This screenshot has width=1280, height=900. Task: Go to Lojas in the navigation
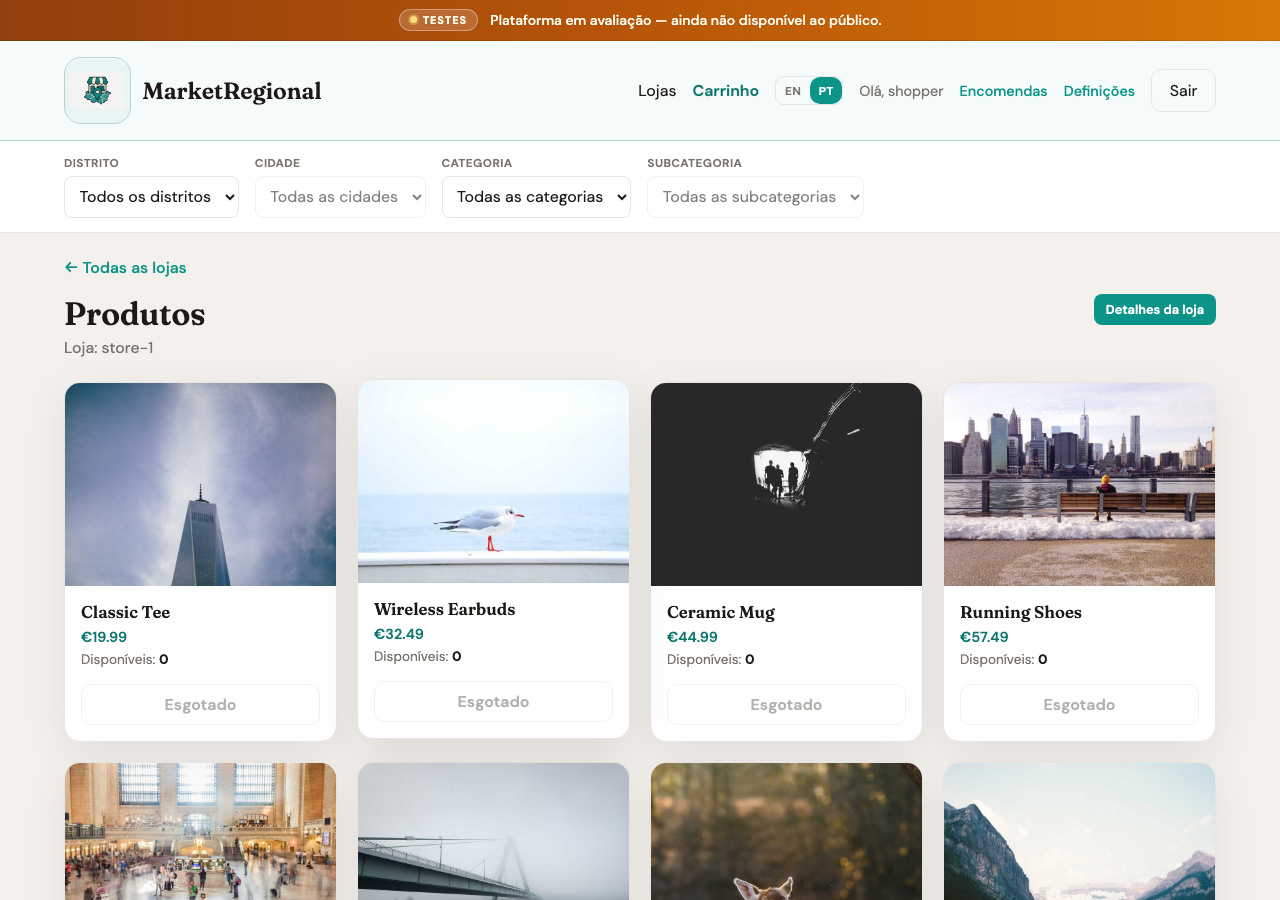coord(657,91)
